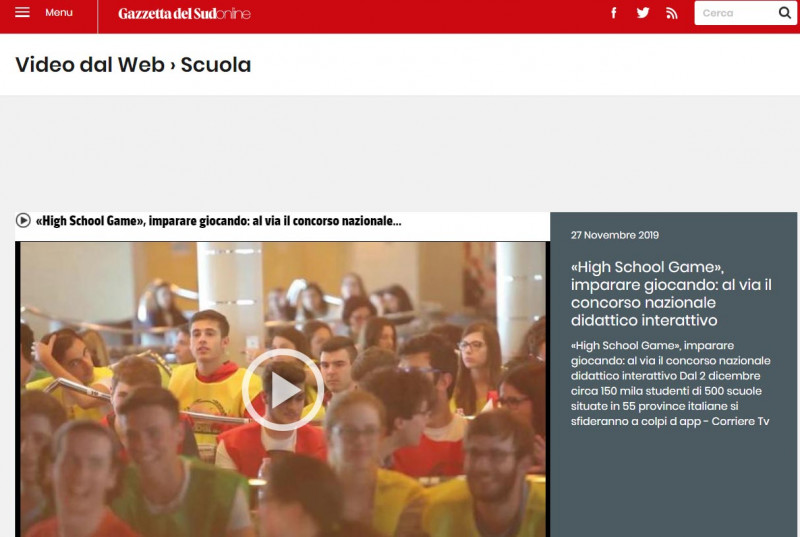This screenshot has height=537, width=800.
Task: Open the Twitter profile icon
Action: pos(643,13)
